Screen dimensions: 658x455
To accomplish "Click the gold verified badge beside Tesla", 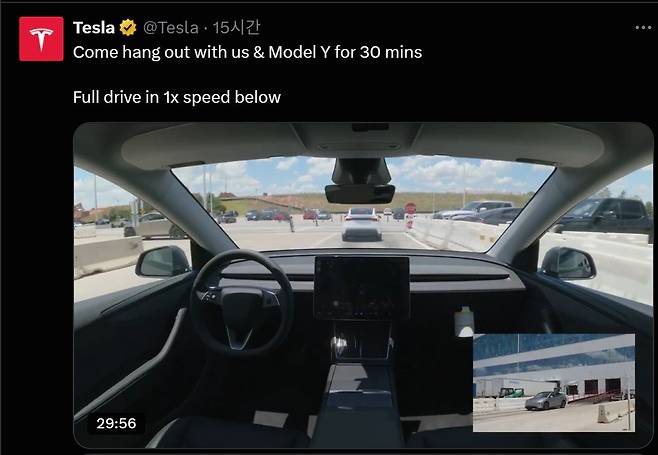I will coord(128,28).
